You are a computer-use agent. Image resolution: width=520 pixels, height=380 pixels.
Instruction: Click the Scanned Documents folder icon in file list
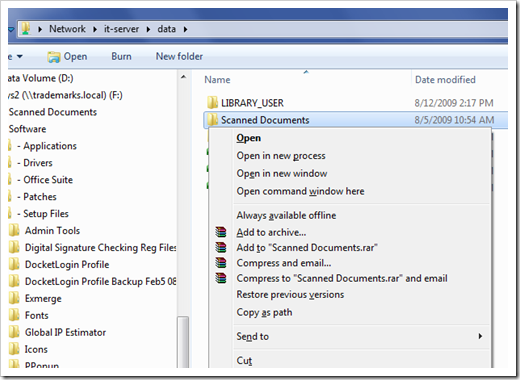click(212, 120)
